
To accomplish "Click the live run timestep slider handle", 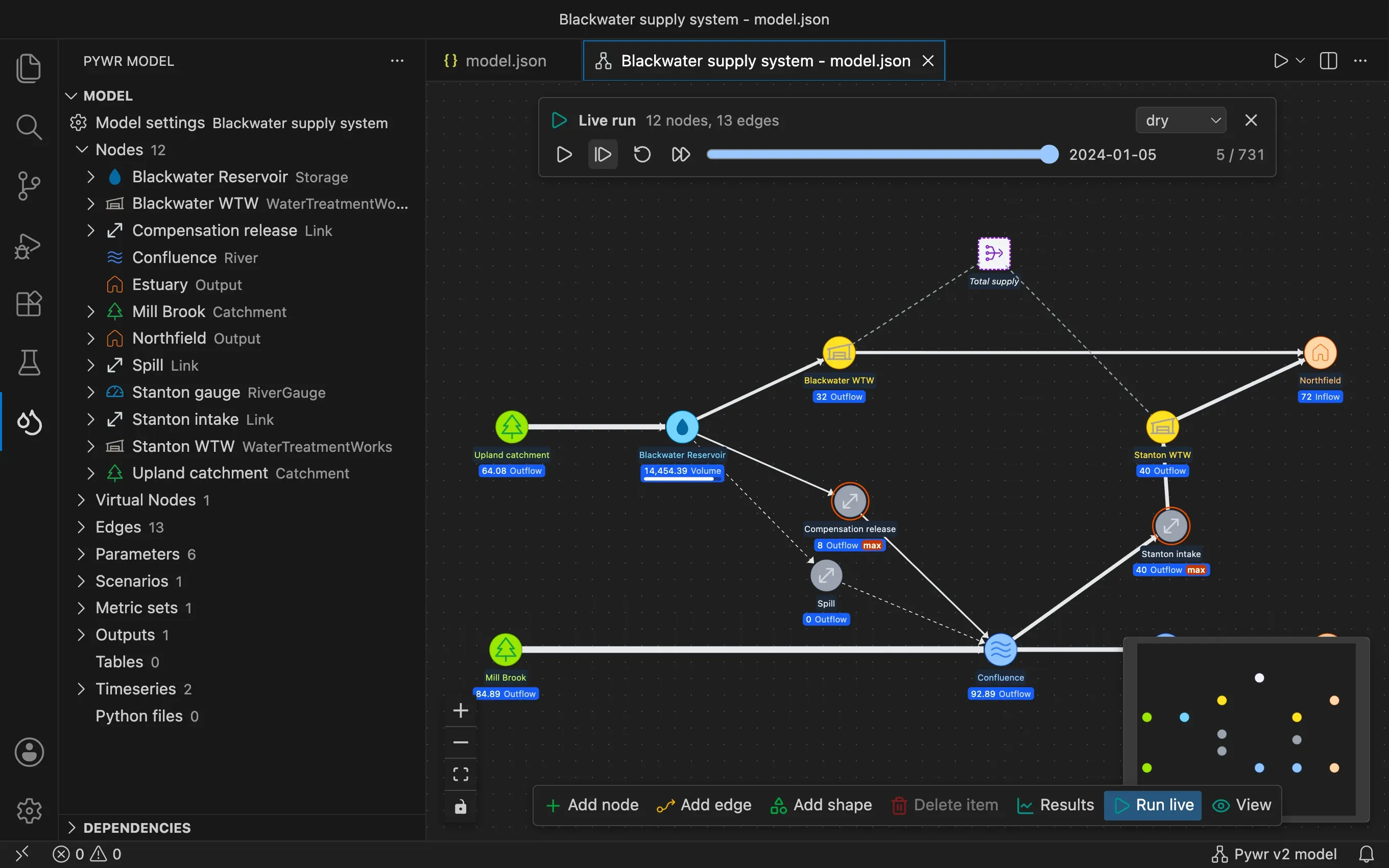I will coord(1049,154).
